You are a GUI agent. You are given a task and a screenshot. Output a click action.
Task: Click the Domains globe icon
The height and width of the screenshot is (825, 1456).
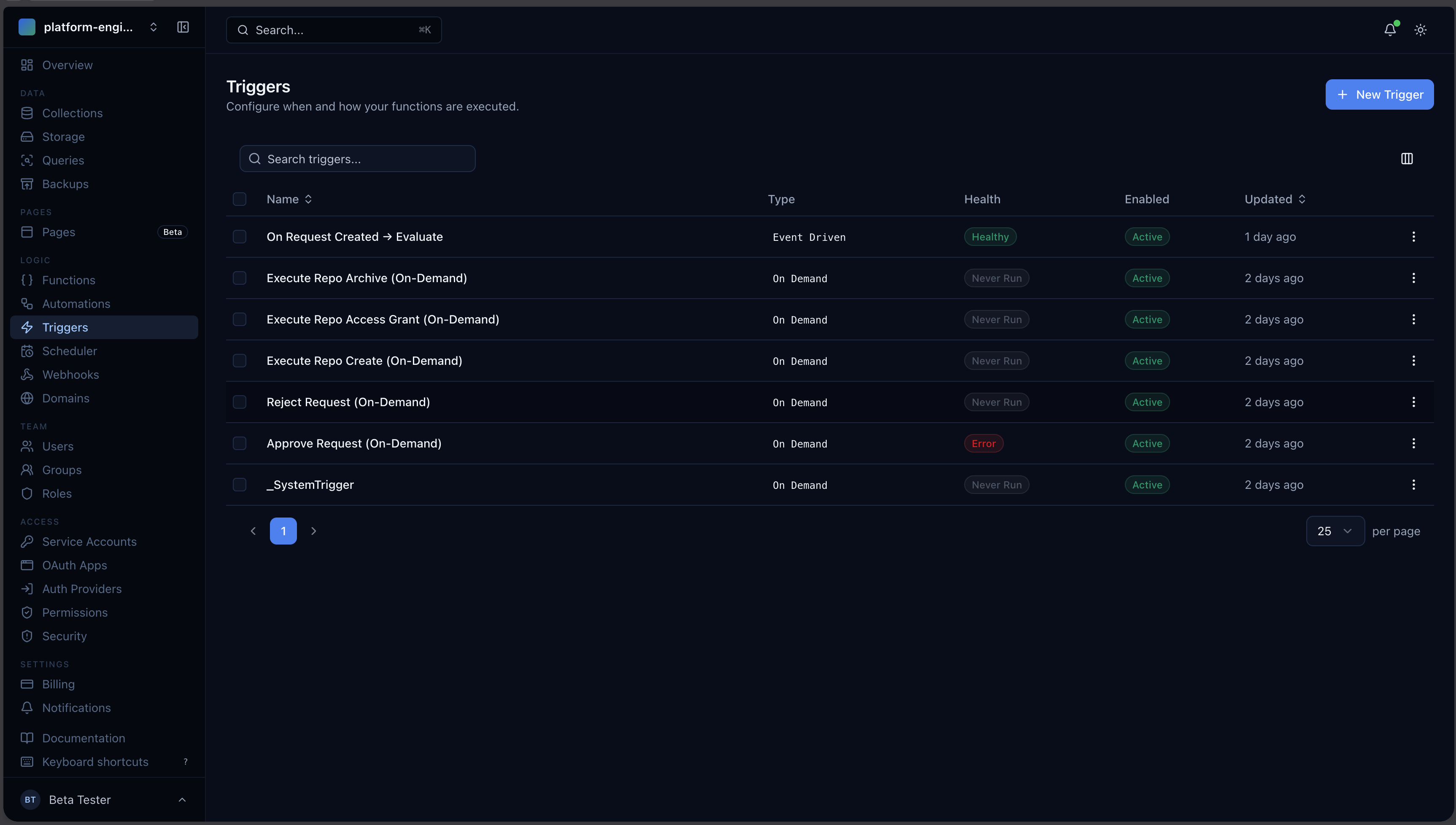click(27, 398)
